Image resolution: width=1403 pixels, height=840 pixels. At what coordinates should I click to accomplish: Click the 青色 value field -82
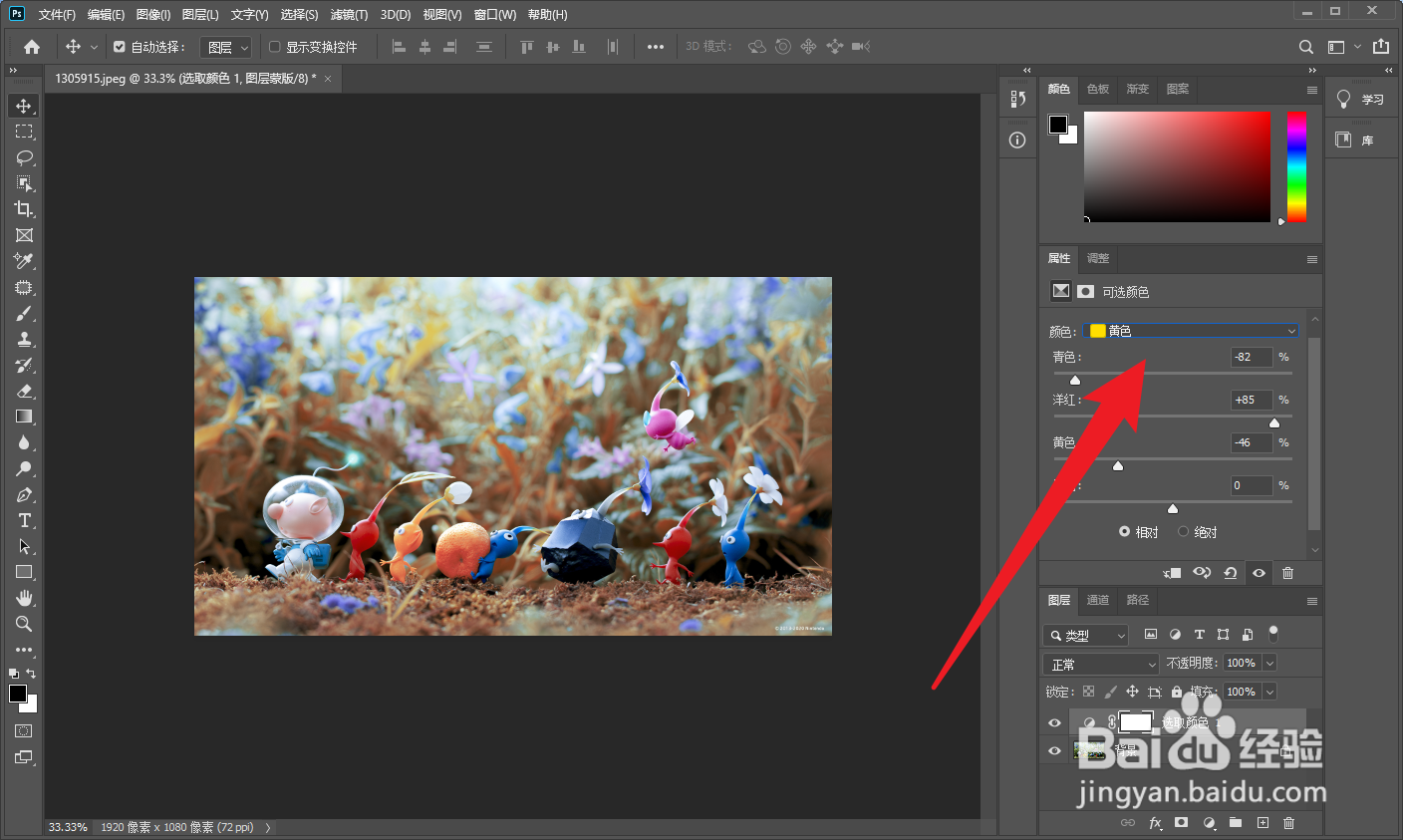1252,357
